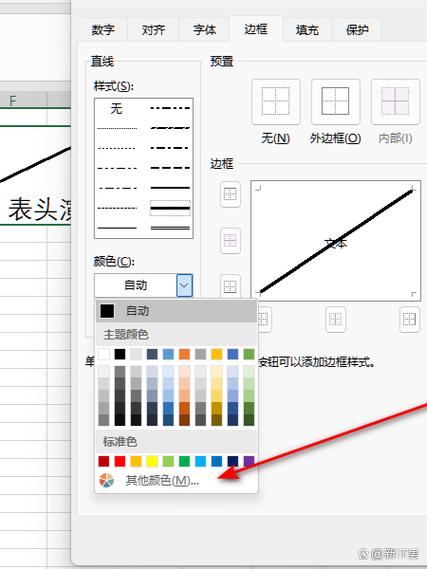Switch to the 保护 tab

pos(357,29)
